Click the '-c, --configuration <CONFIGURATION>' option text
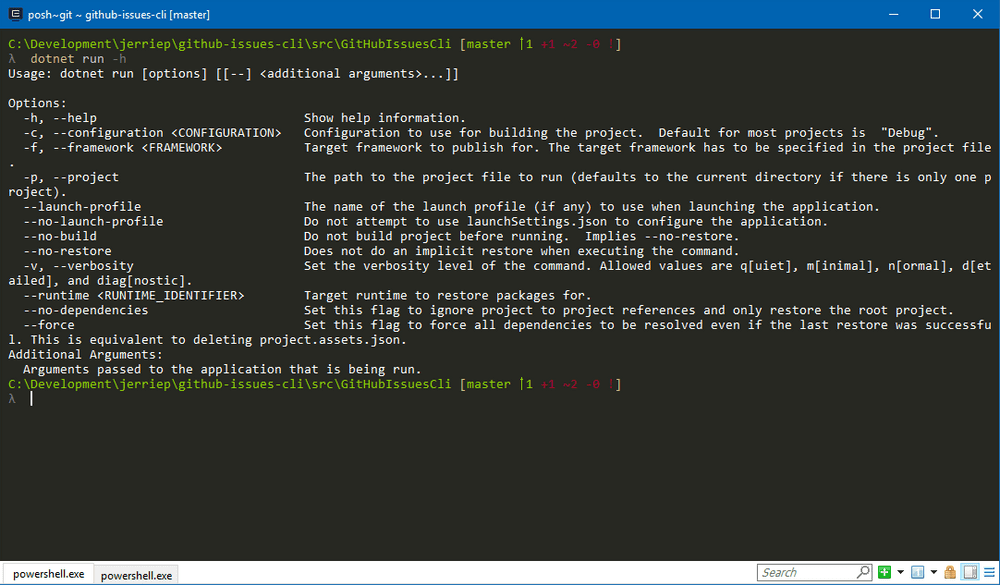 tap(152, 133)
